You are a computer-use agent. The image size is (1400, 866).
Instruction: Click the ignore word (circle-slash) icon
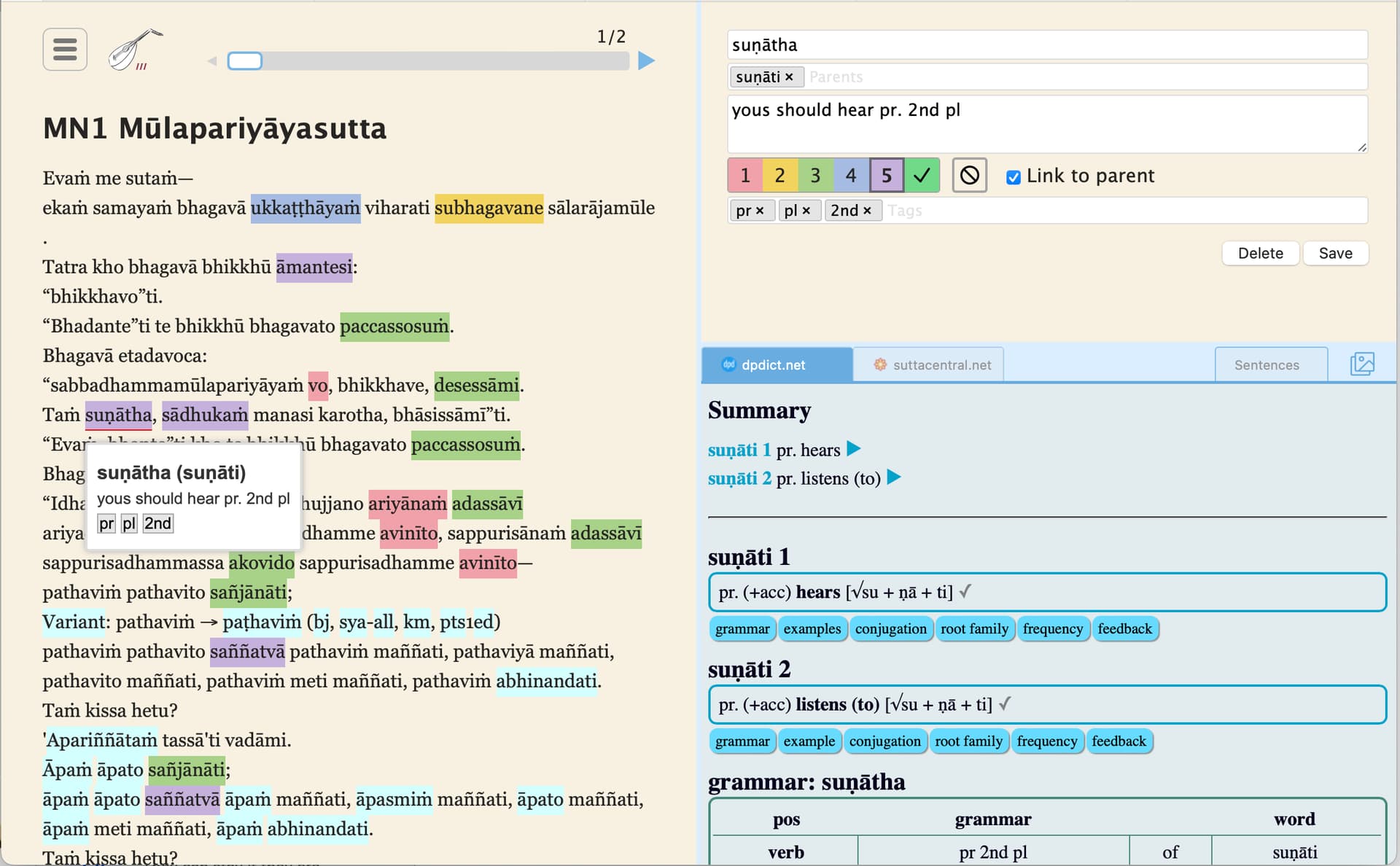[969, 176]
